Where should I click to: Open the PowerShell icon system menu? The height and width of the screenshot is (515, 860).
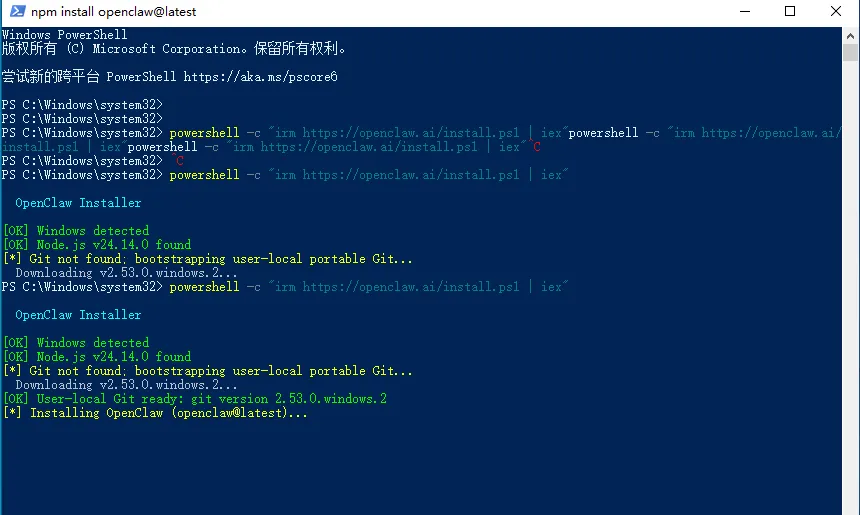(14, 12)
